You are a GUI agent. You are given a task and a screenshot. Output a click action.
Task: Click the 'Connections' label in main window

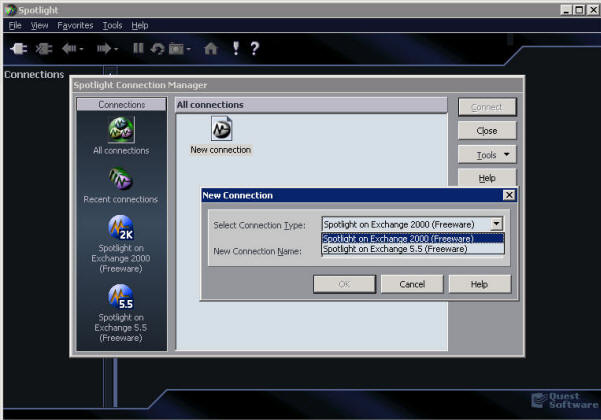pos(34,74)
